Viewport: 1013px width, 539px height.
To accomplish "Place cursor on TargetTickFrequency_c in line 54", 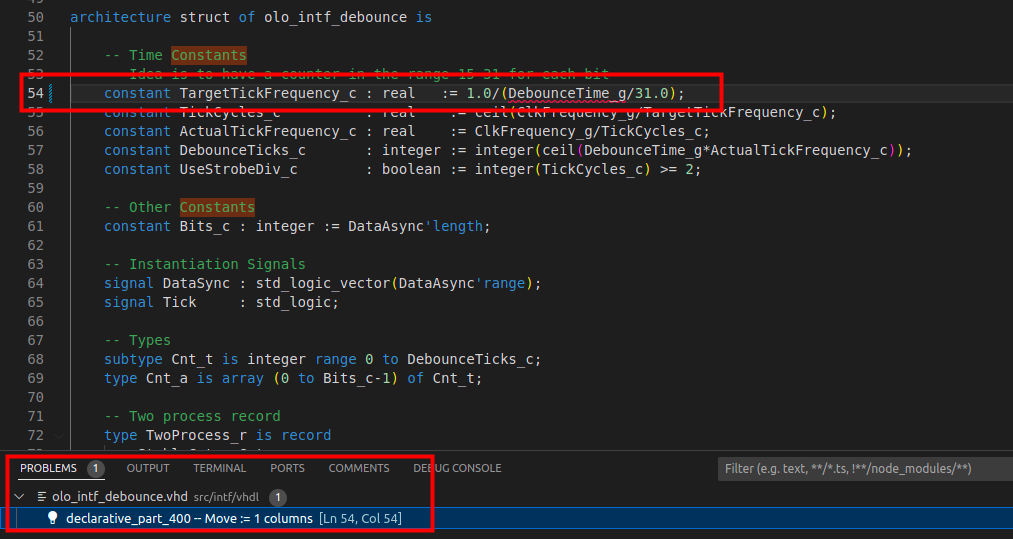I will point(268,93).
